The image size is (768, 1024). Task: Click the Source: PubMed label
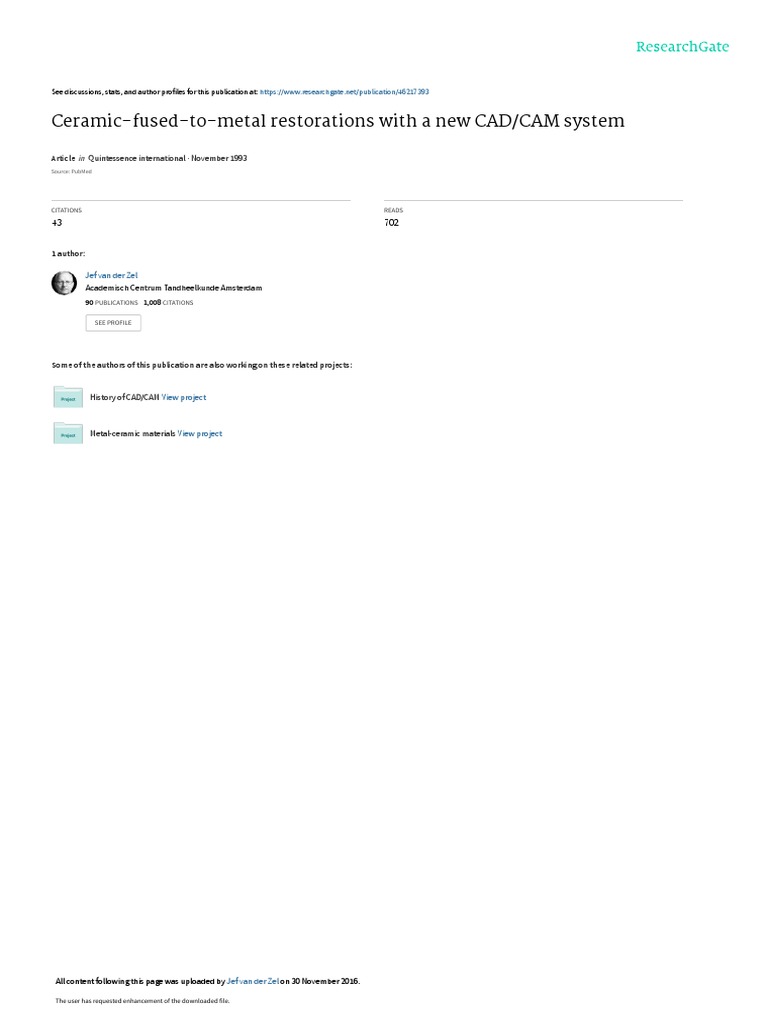(72, 172)
